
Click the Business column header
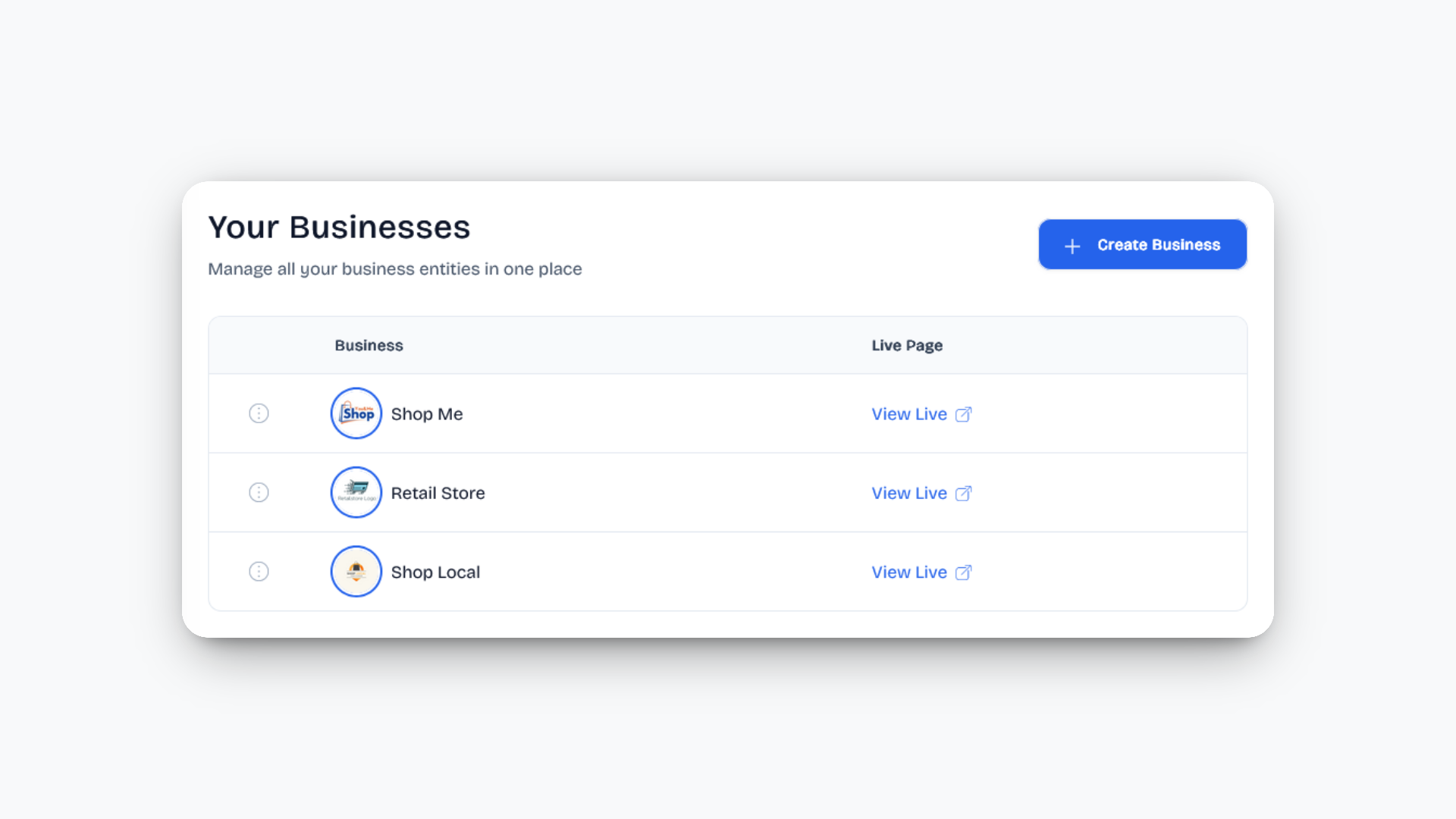coord(369,345)
